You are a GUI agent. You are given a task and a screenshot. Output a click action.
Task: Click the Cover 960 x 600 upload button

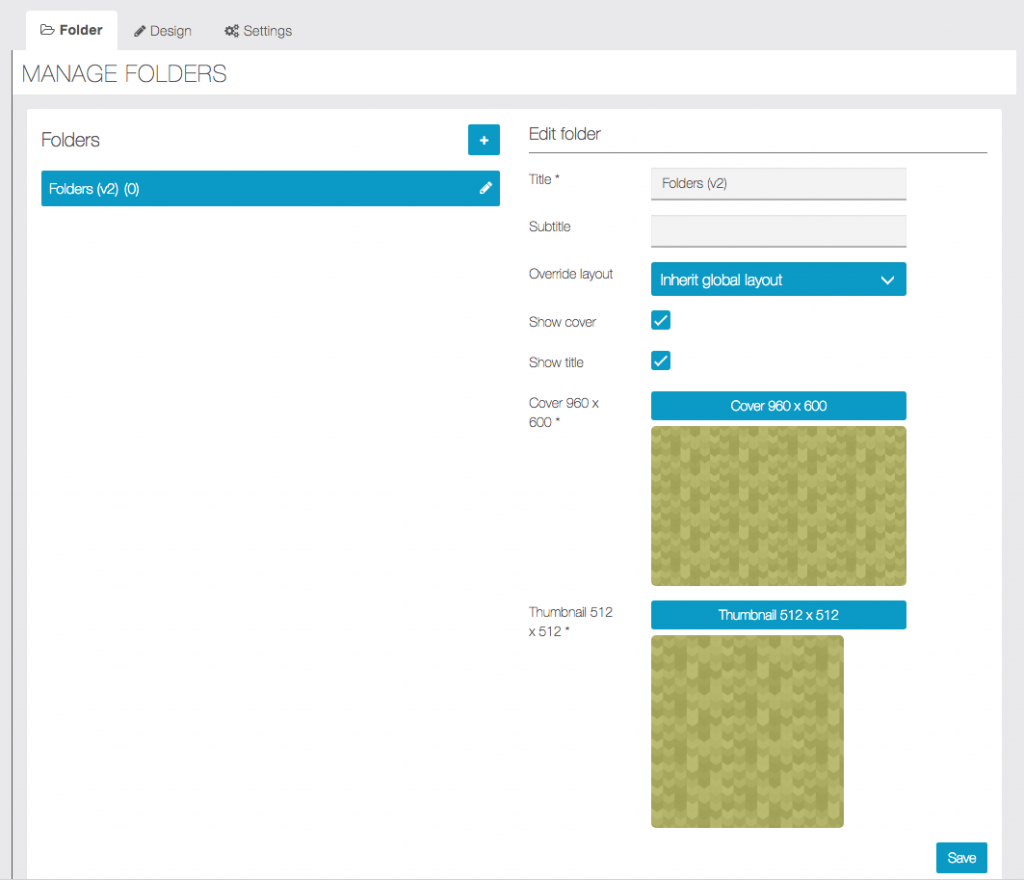(778, 406)
